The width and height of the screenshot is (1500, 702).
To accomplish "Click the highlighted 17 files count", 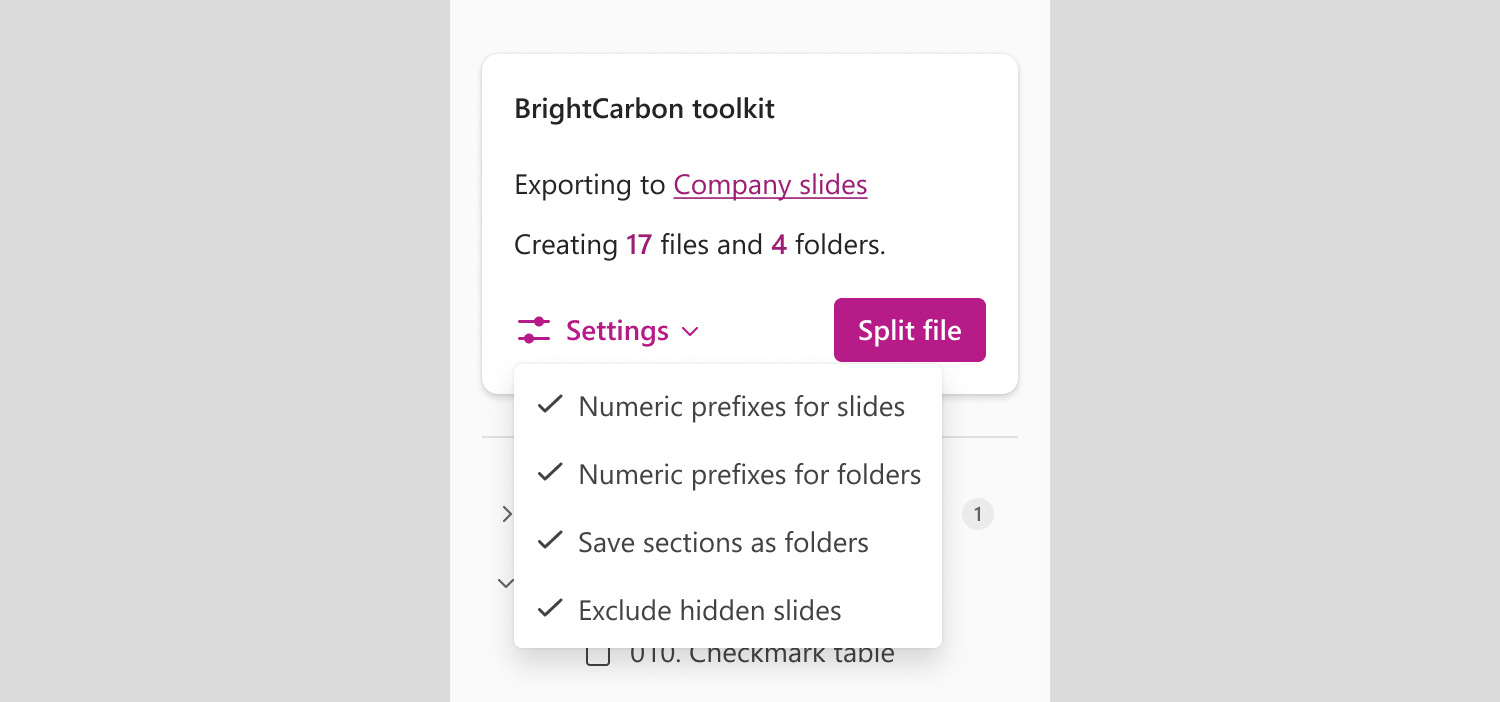I will click(x=639, y=245).
